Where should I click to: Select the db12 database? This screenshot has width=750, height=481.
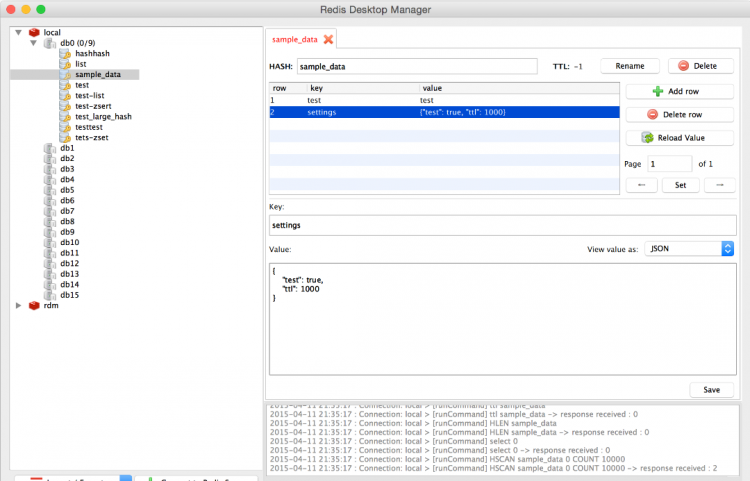tap(70, 264)
